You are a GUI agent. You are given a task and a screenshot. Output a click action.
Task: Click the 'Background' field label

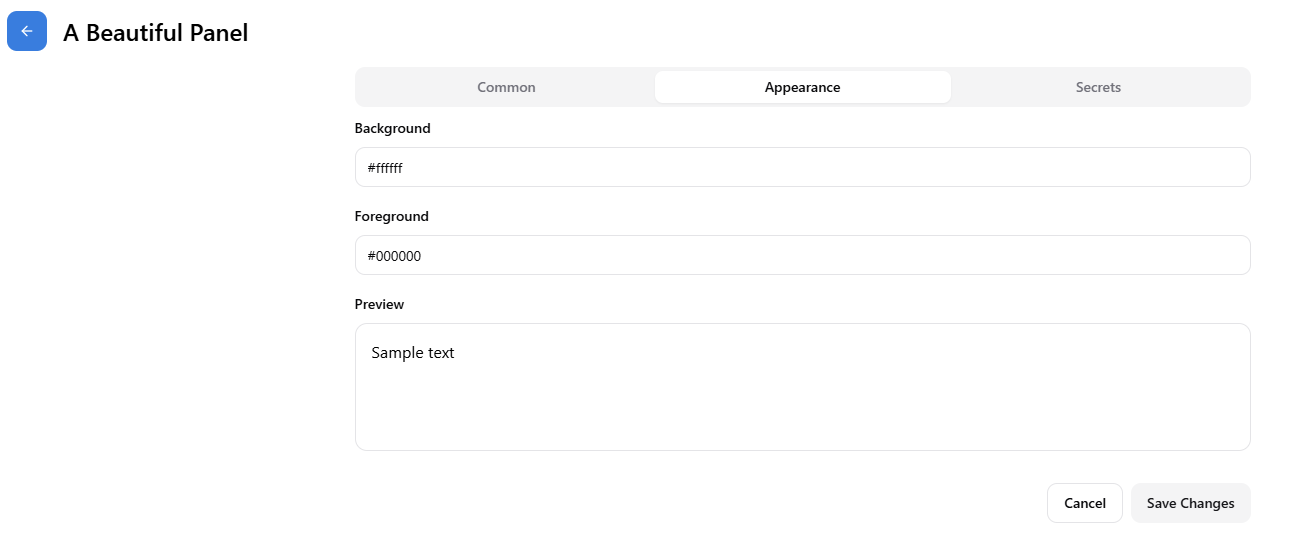(392, 129)
